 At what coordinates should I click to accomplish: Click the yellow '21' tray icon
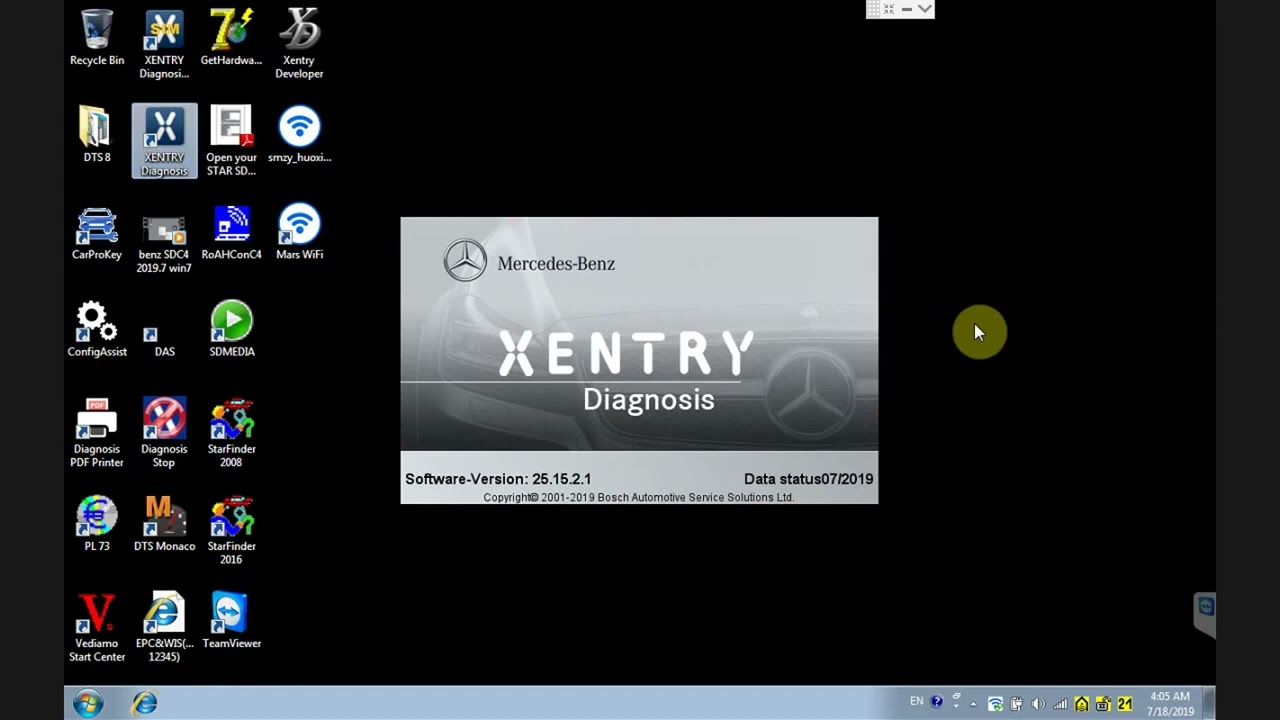(x=1125, y=704)
